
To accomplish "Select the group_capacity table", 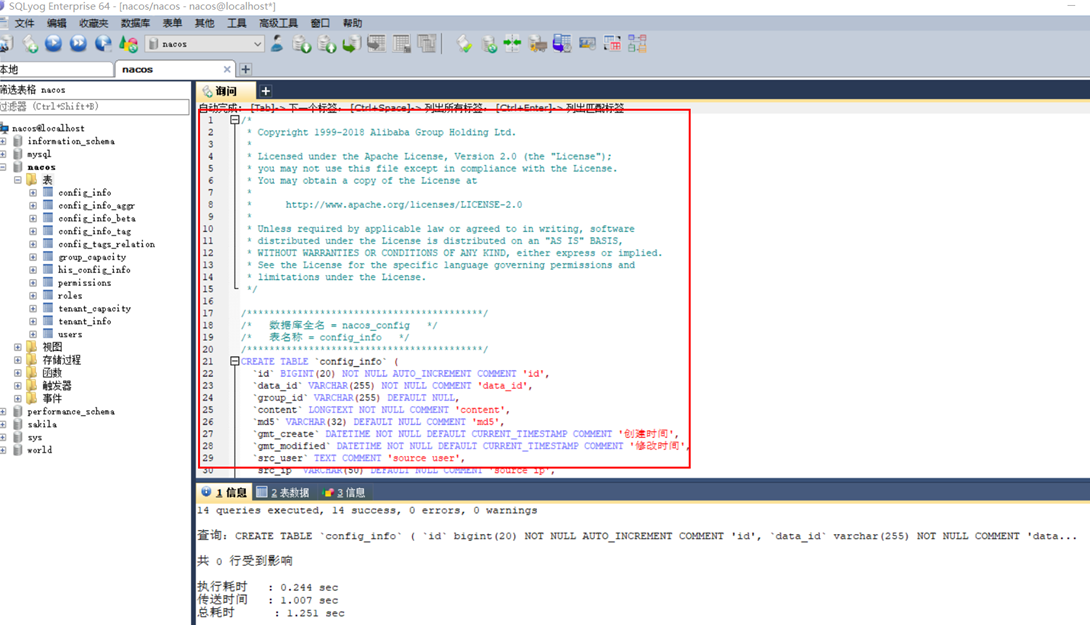I will [92, 257].
